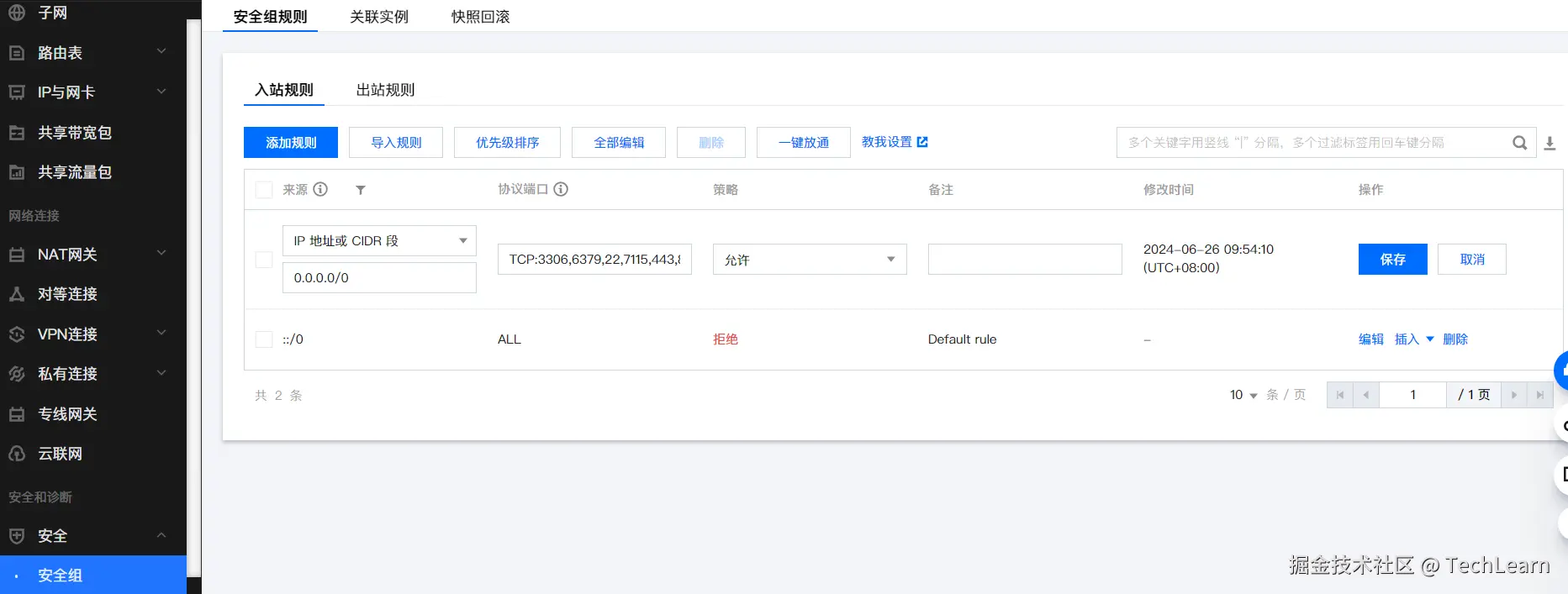This screenshot has width=1568, height=594.
Task: Switch to 快照回滚 tab
Action: pos(480,17)
